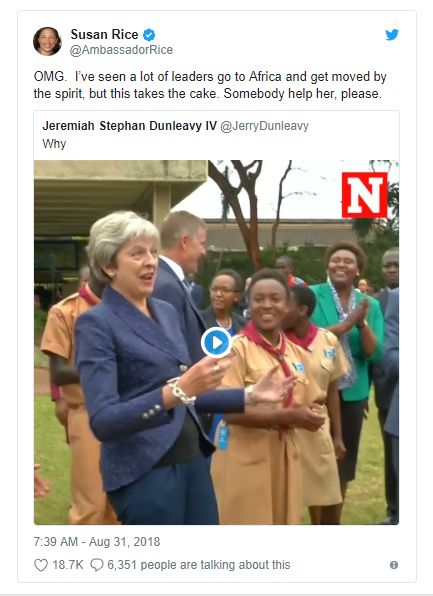Click Jeremiah Stephan Dunleavy IV name
The width and height of the screenshot is (433, 596).
click(130, 125)
